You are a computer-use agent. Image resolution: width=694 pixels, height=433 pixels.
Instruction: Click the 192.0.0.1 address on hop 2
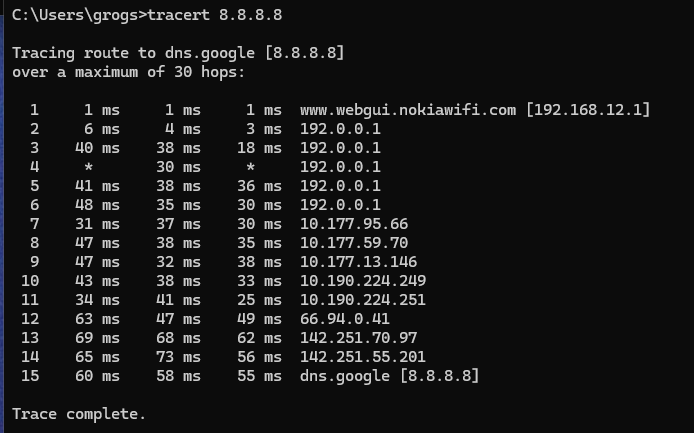340,129
